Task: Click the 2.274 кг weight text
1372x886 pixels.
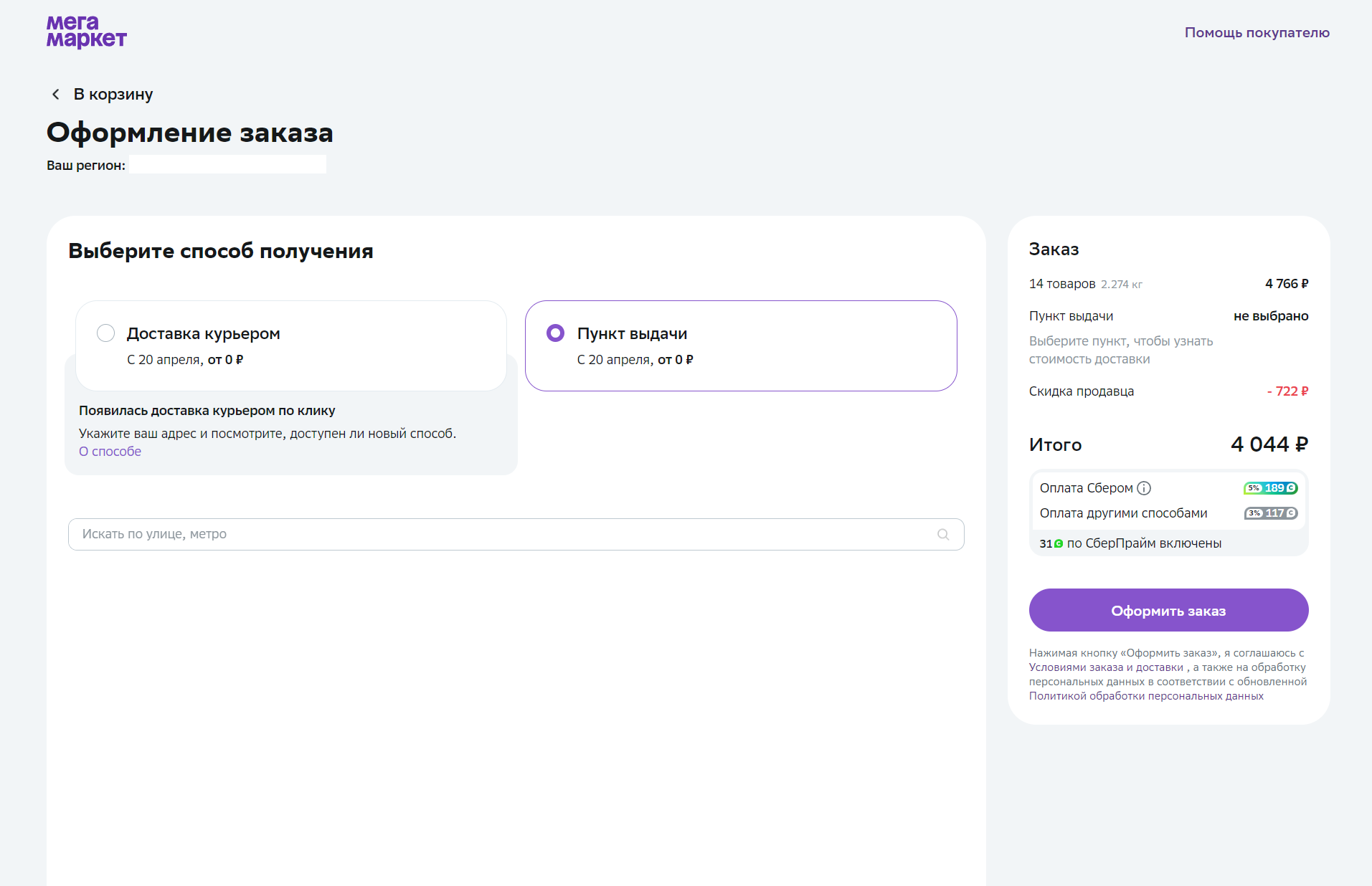Action: point(1121,285)
